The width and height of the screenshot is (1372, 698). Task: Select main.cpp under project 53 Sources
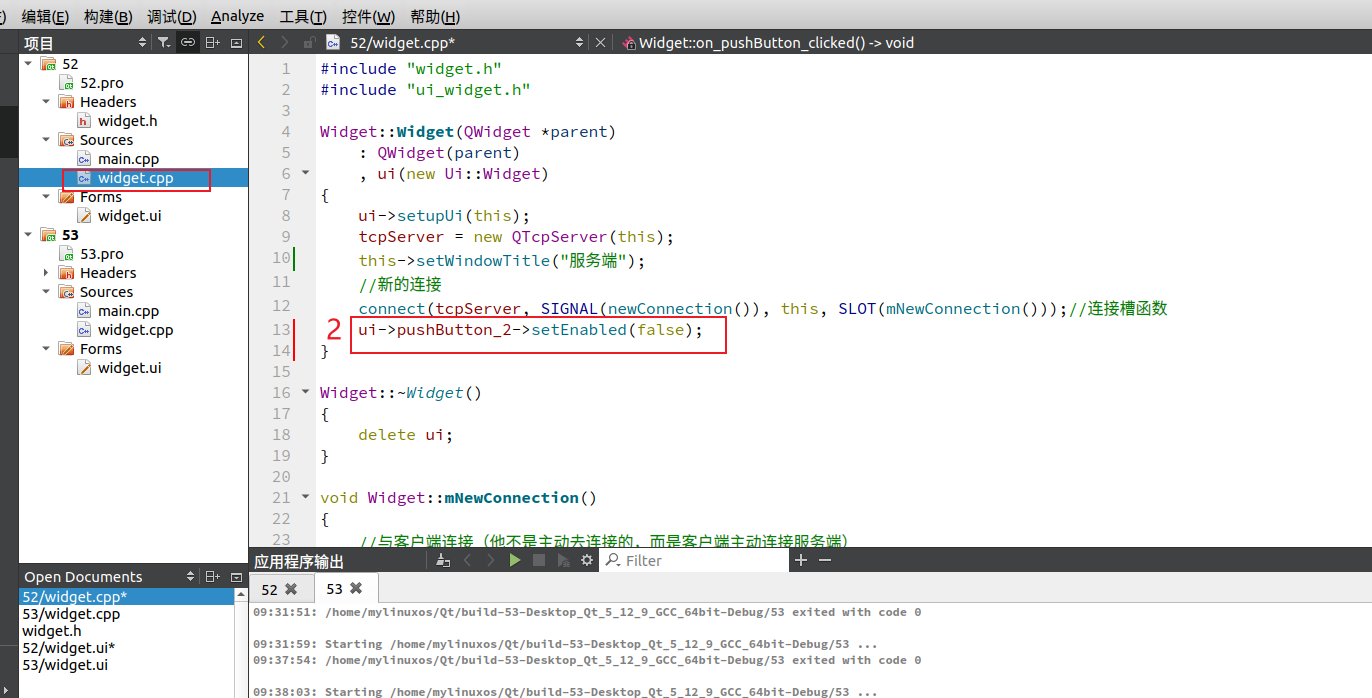(128, 311)
